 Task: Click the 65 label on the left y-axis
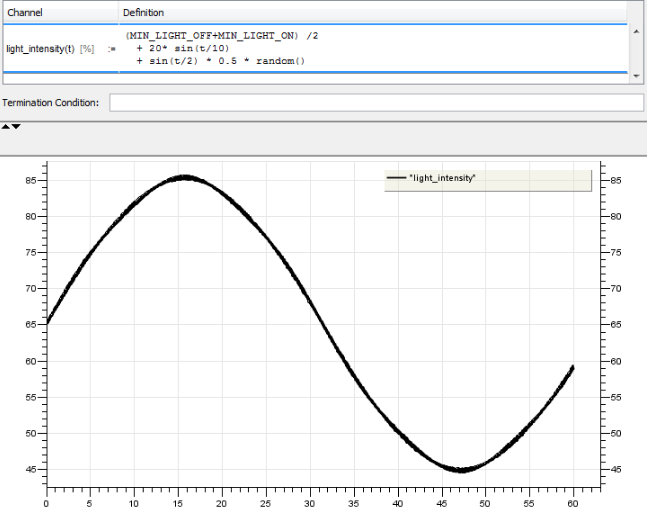coord(30,325)
